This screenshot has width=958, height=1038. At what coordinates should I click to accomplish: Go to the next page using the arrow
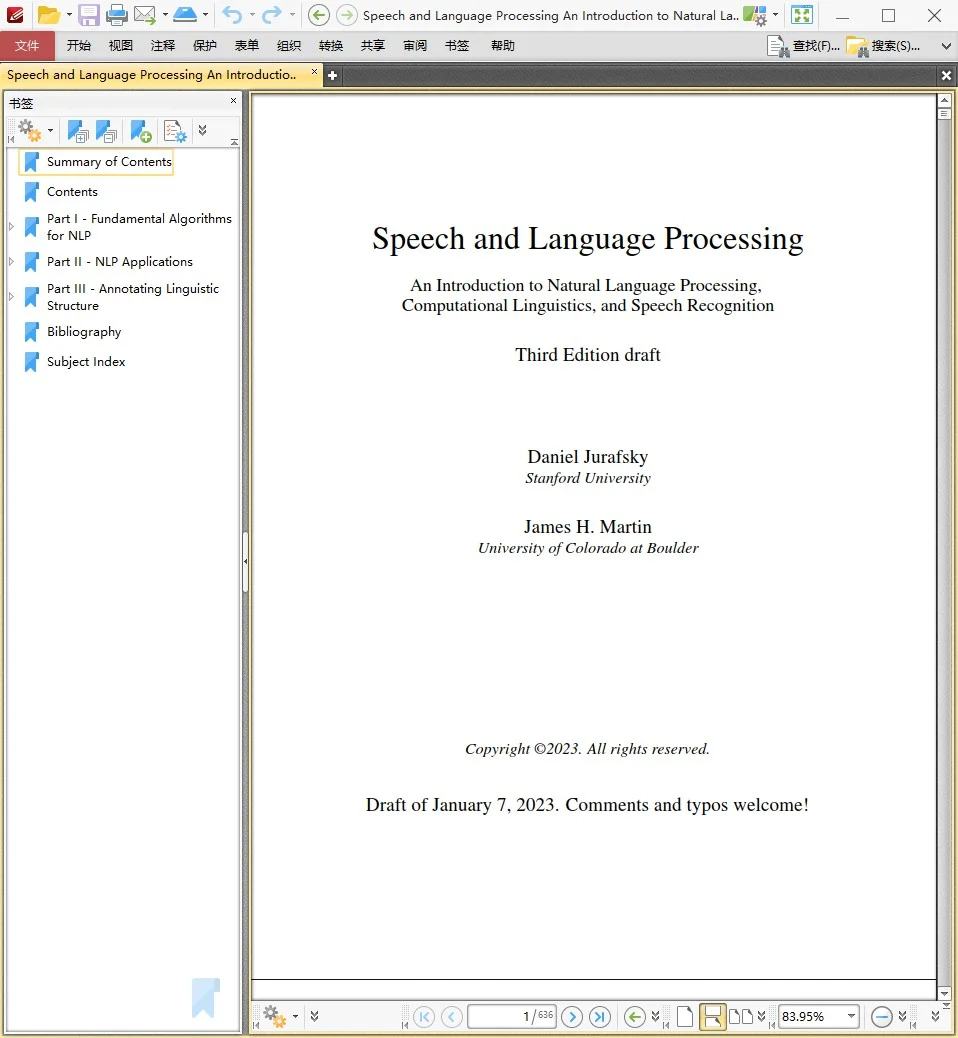(x=572, y=1017)
